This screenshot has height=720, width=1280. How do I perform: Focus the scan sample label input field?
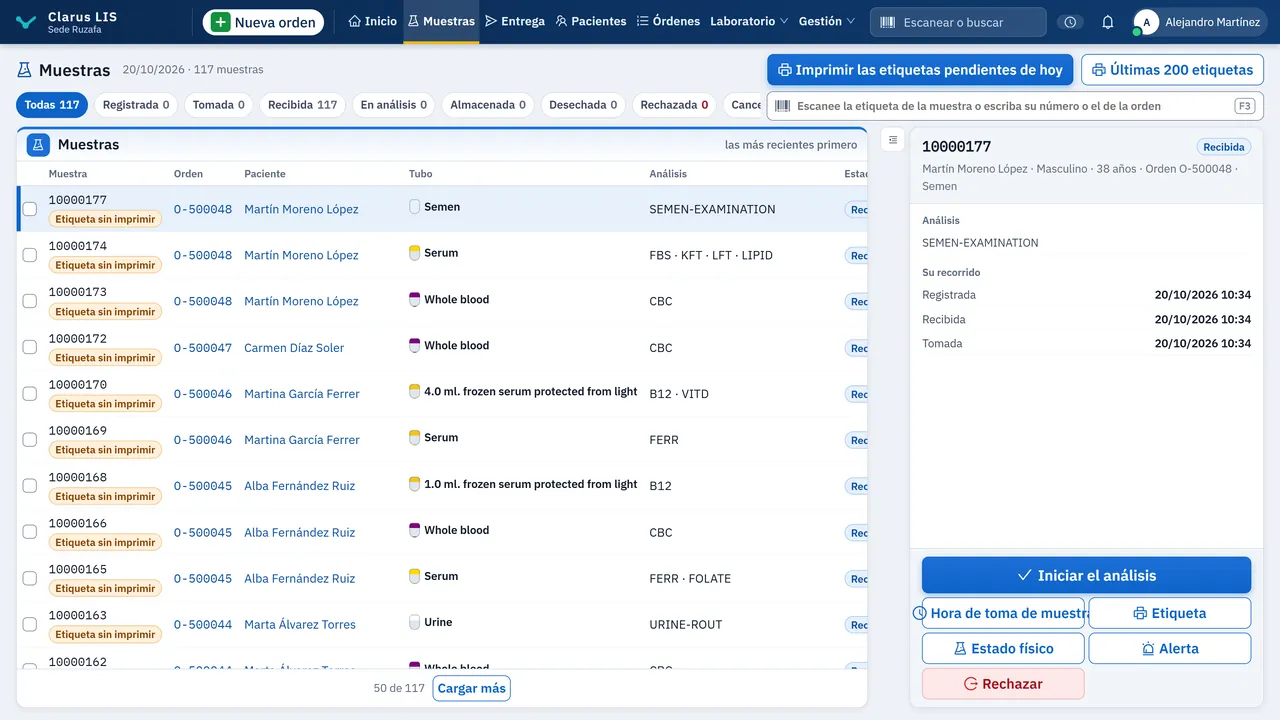(1015, 106)
